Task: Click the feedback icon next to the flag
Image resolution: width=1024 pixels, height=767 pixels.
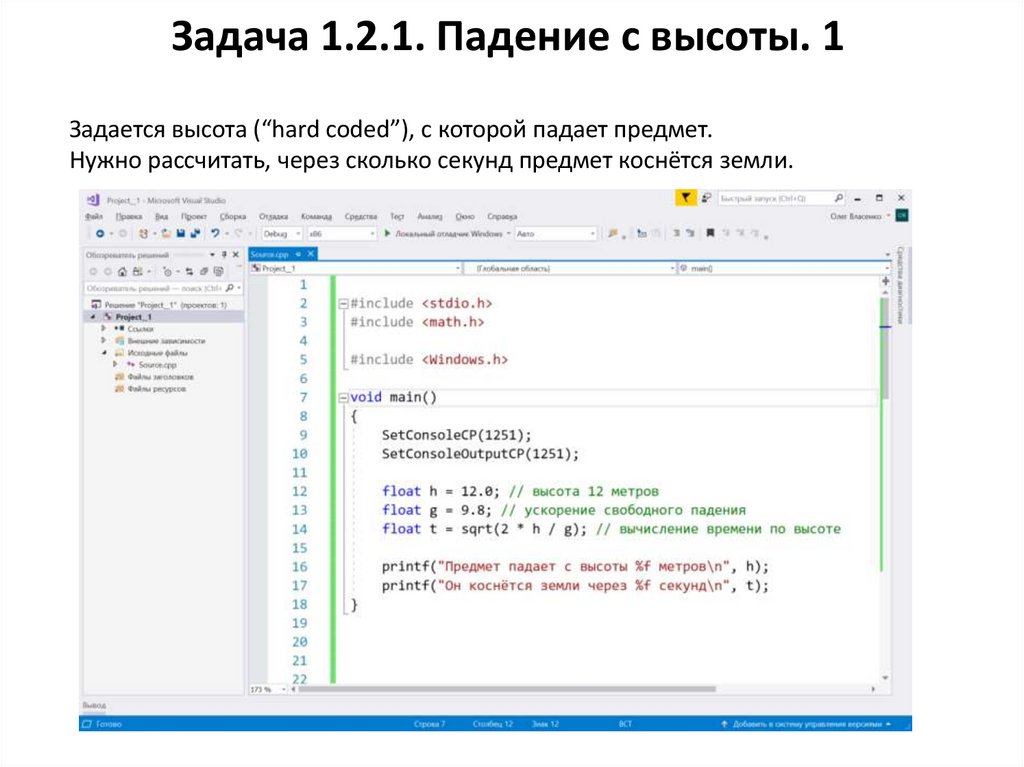Action: pyautogui.click(x=706, y=197)
